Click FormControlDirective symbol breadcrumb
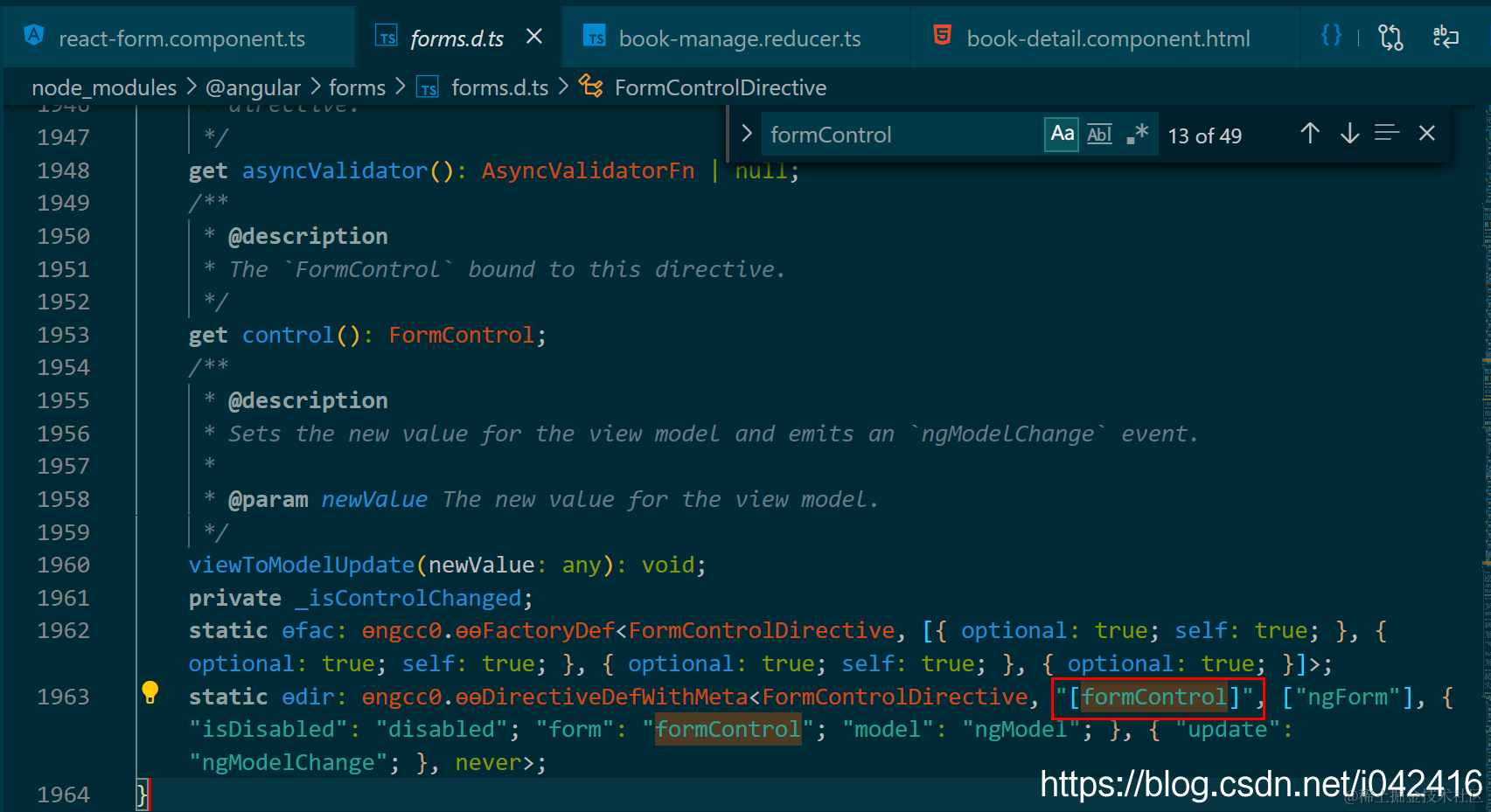 coord(720,87)
